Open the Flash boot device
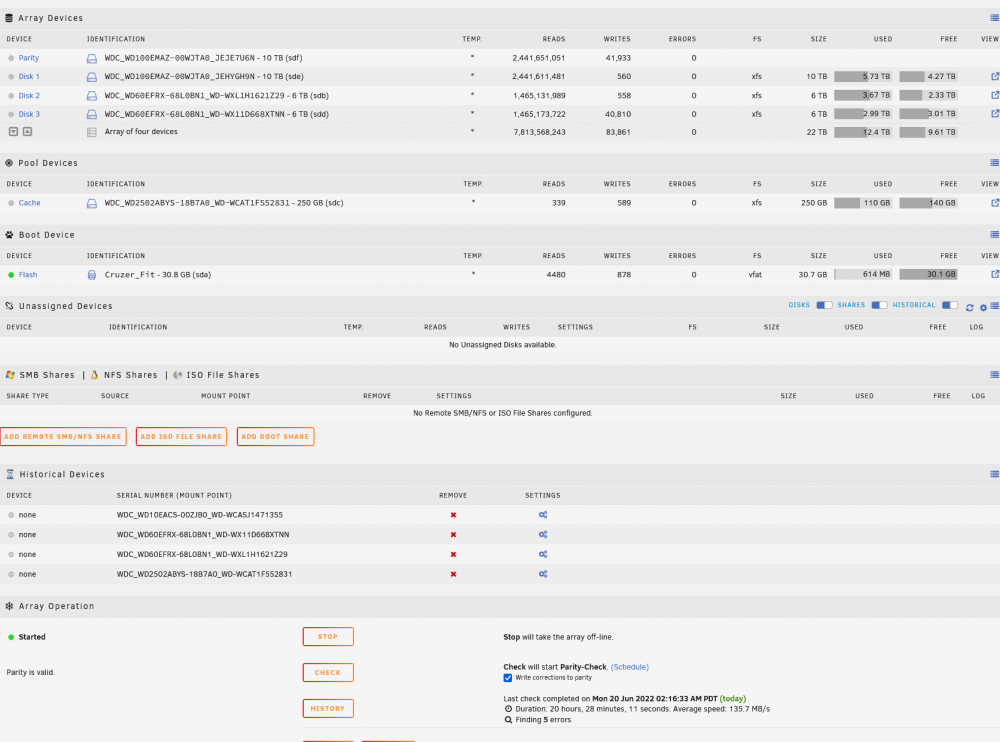The image size is (1000, 742). (28, 275)
